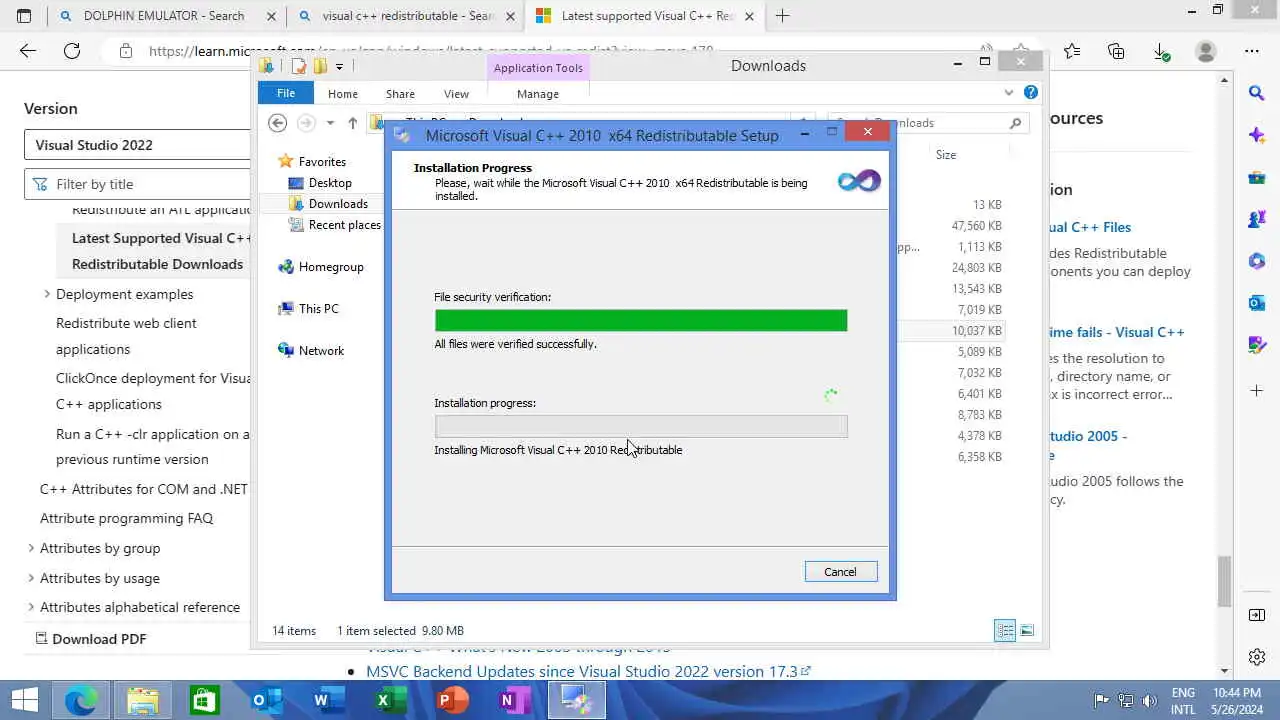Cancel the Visual C++ 2010 installation
1280x720 pixels.
(840, 572)
